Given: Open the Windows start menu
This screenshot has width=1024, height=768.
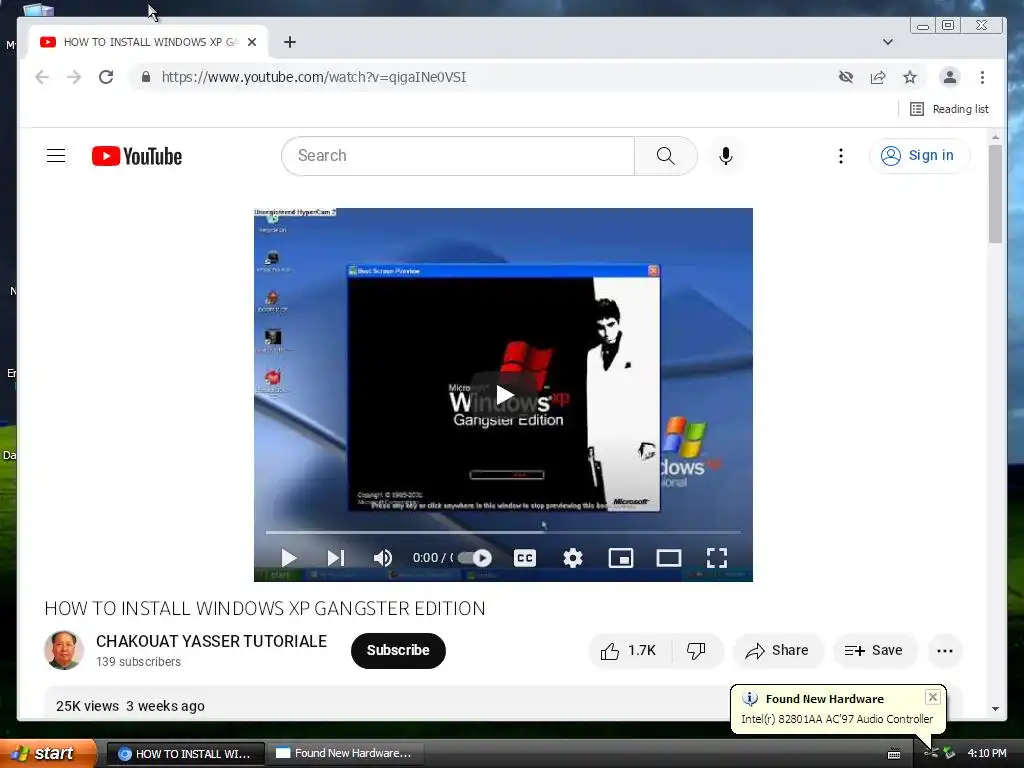Looking at the screenshot, I should tap(48, 754).
